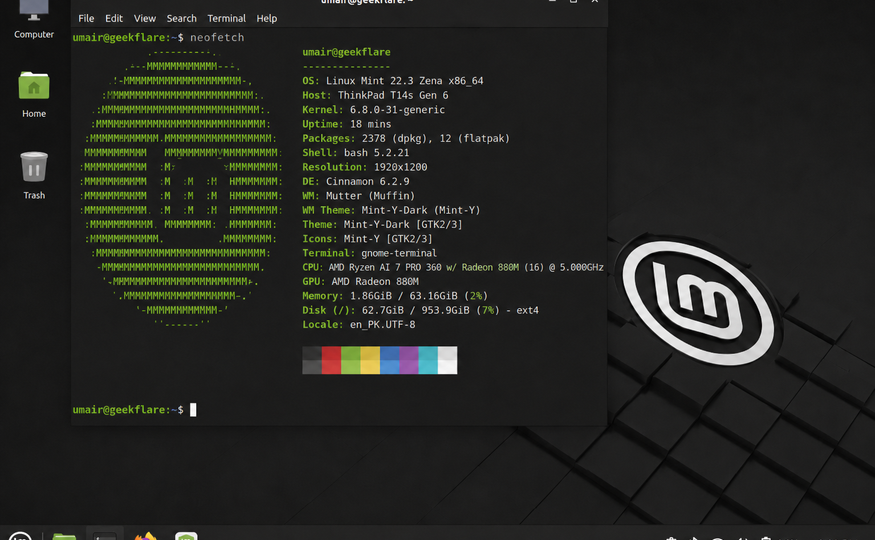The height and width of the screenshot is (540, 875).
Task: Click the 'Resolution: 1920x1200' line
Action: (364, 167)
